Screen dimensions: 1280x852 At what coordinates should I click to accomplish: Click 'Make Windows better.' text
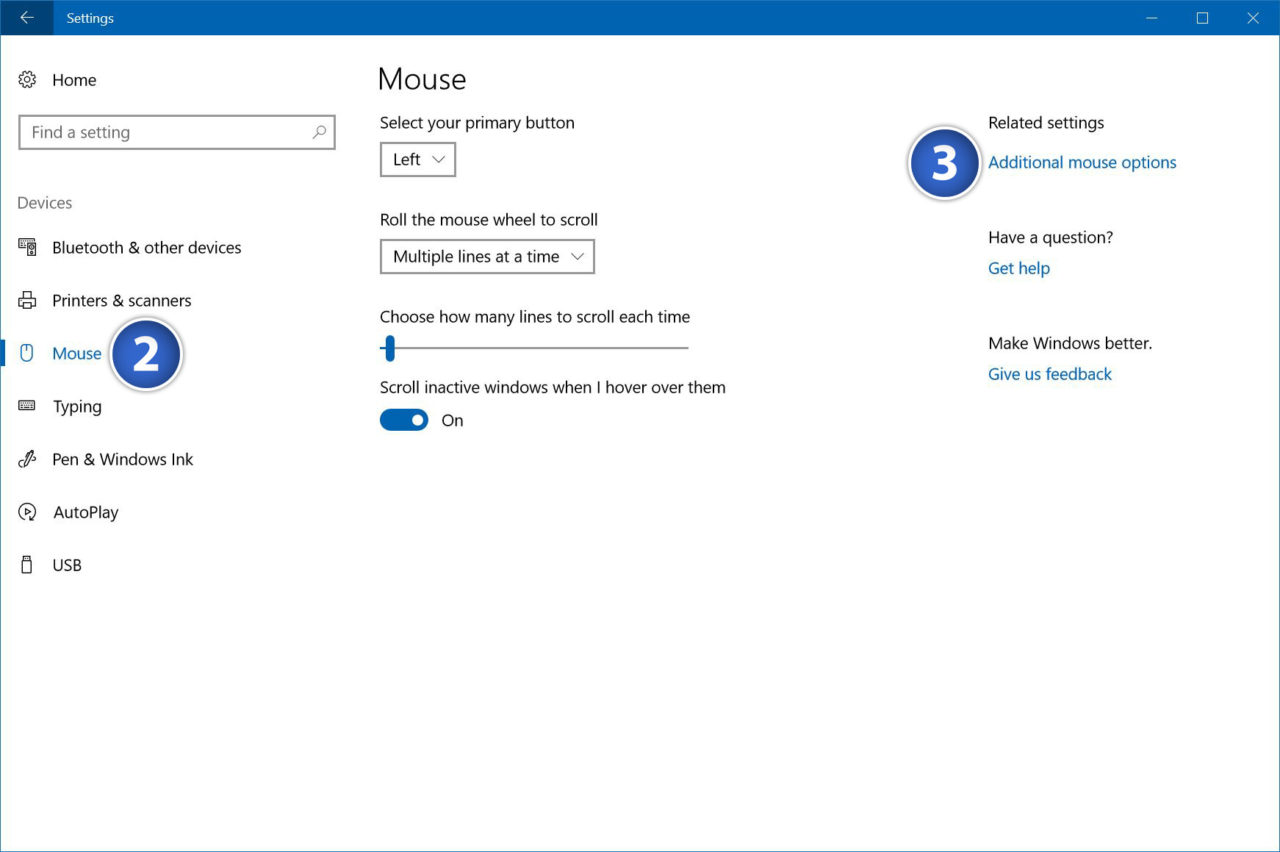(x=1070, y=343)
